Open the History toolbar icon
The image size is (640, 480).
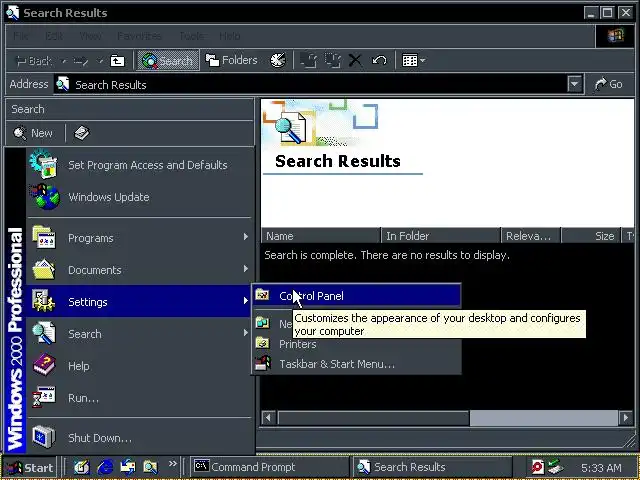pos(278,60)
